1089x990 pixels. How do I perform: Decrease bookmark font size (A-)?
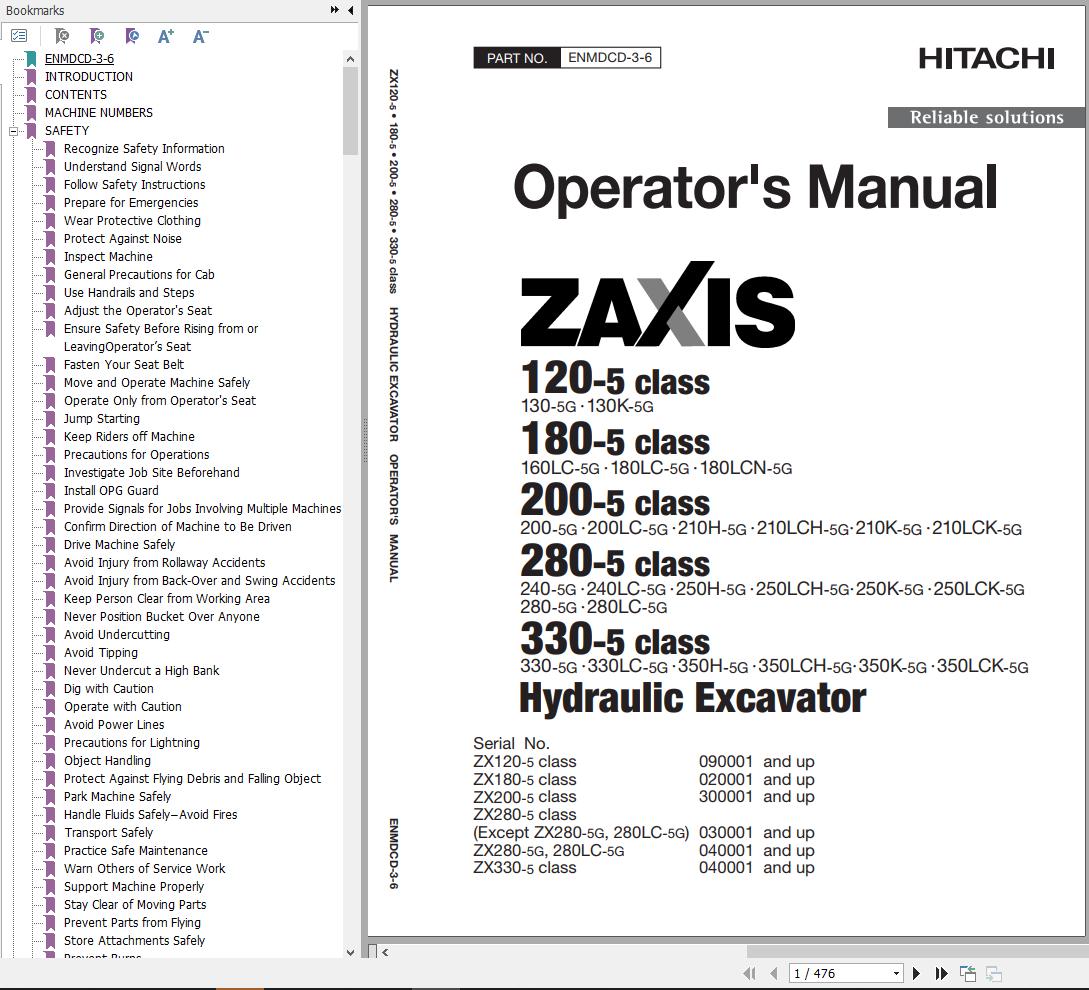(x=200, y=36)
